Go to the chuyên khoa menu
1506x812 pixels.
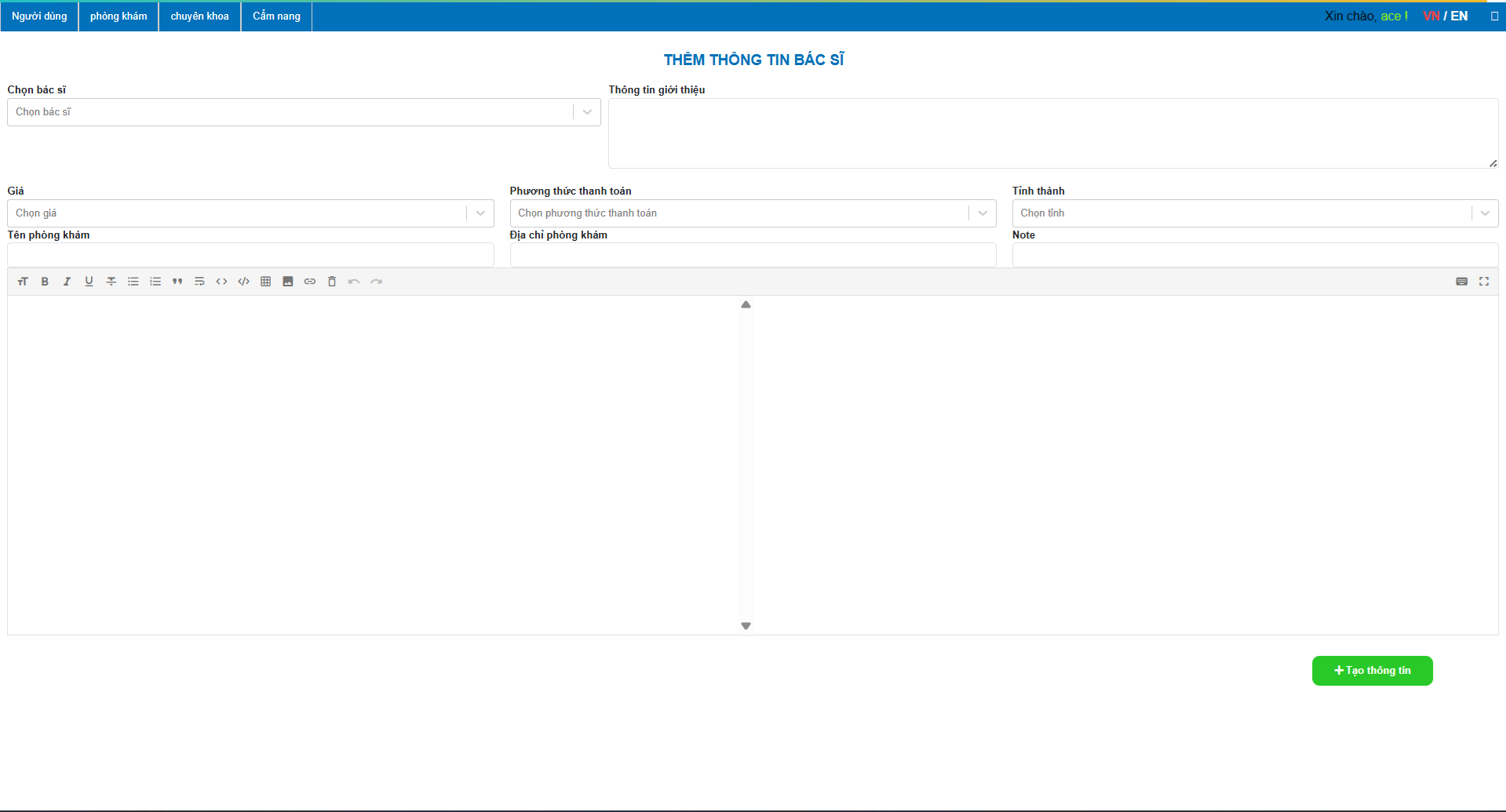tap(199, 16)
